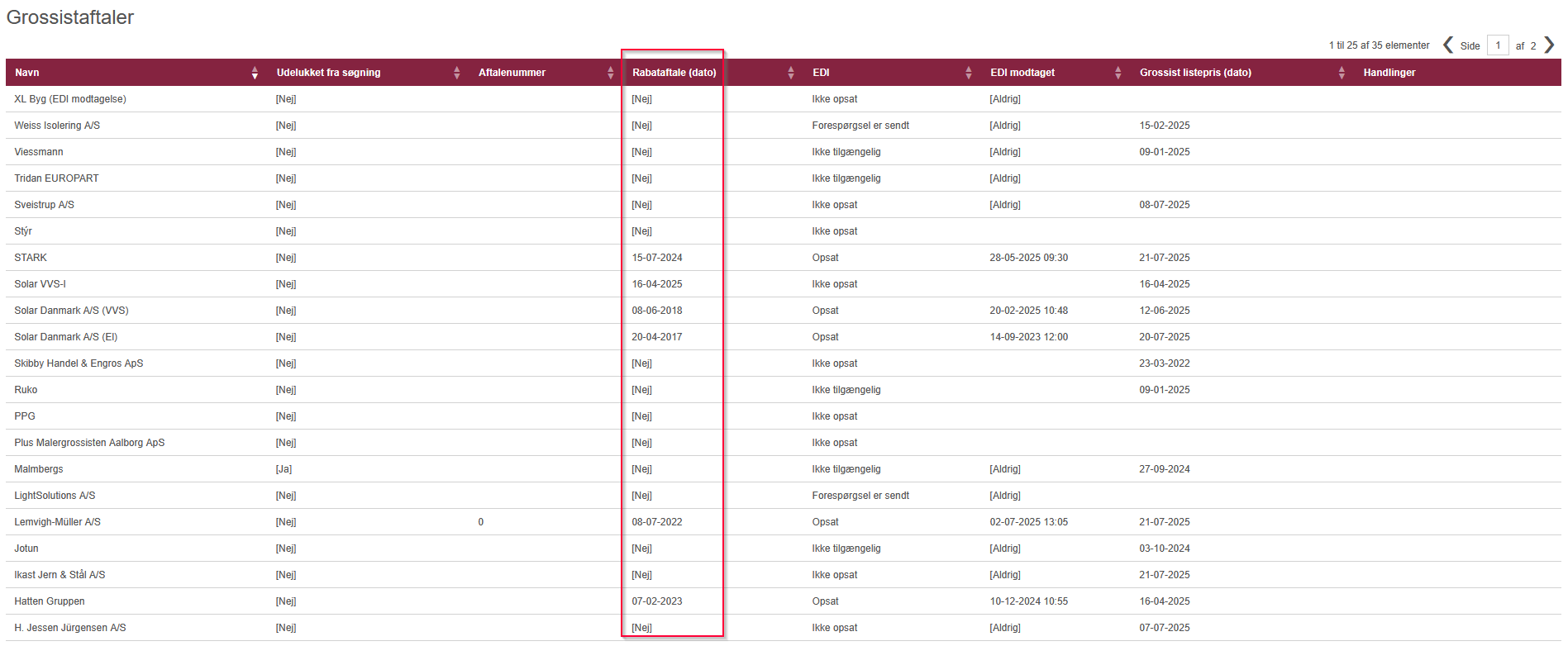The width and height of the screenshot is (1568, 646).
Task: Select the STARK row name
Action: point(31,258)
